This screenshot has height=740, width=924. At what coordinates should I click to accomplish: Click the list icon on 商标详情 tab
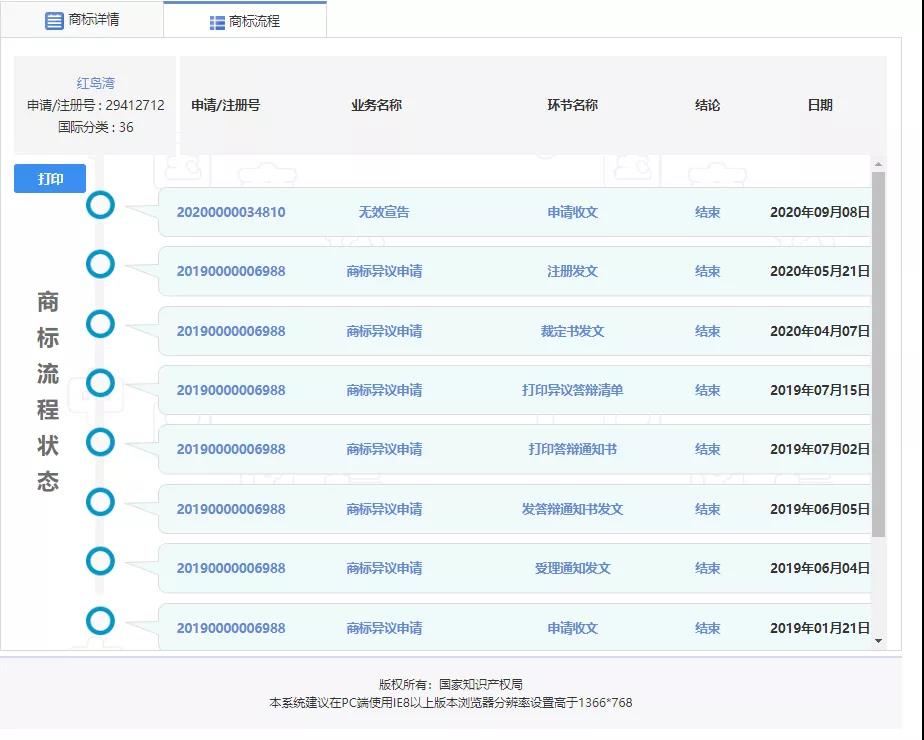[54, 20]
